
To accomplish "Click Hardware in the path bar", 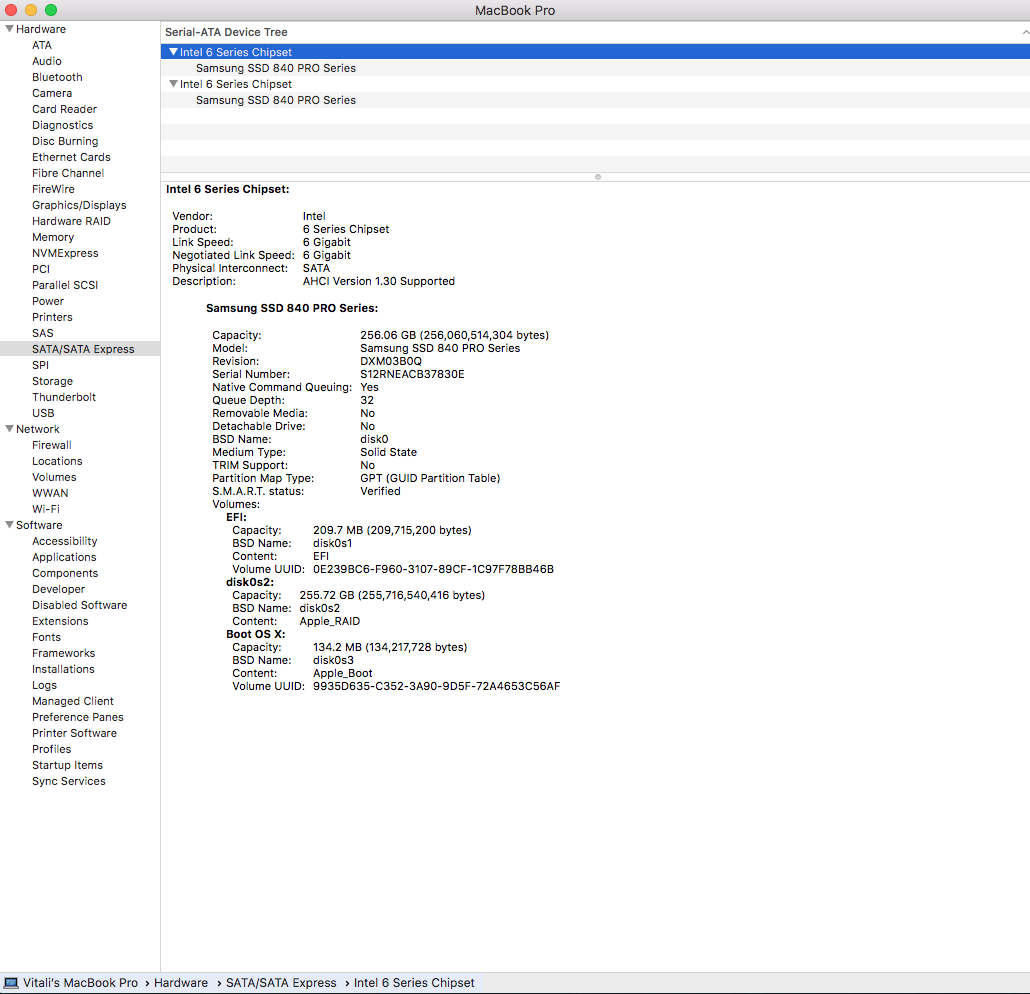I will [x=181, y=983].
